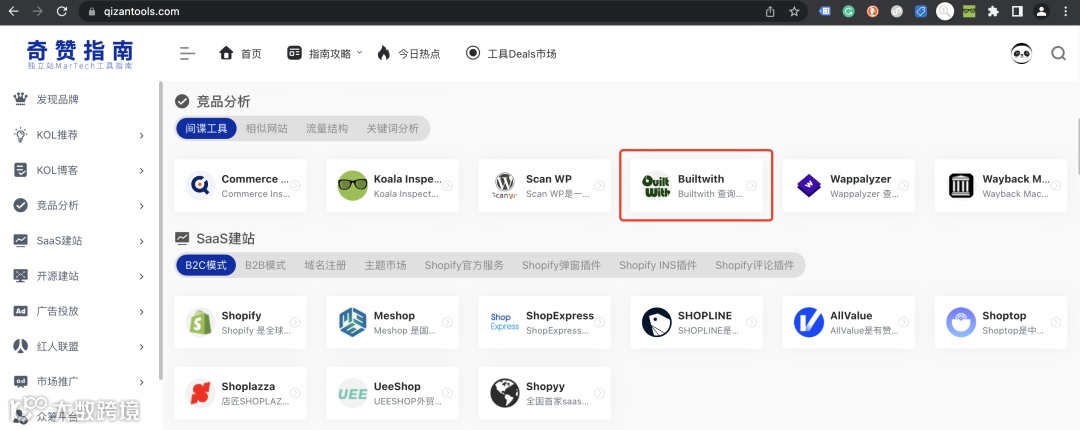Click the sidebar vertical scrollbar

pos(160,231)
